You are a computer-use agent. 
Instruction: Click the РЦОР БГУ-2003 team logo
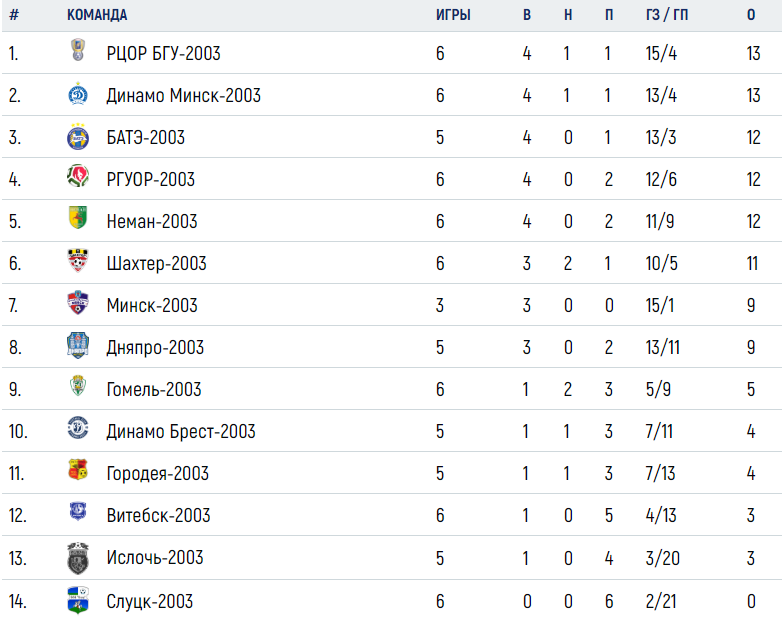[78, 50]
